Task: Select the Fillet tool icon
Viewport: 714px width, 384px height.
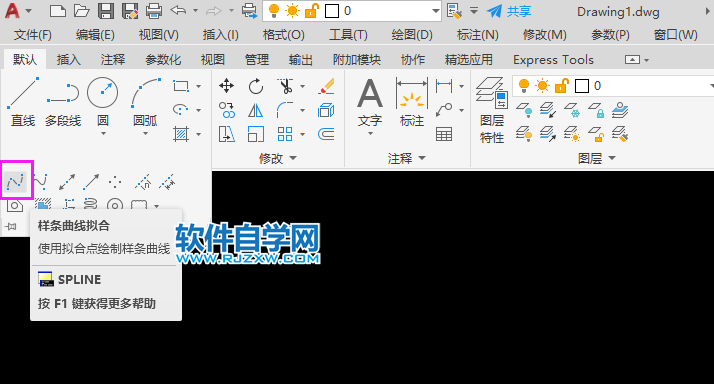Action: [x=285, y=110]
